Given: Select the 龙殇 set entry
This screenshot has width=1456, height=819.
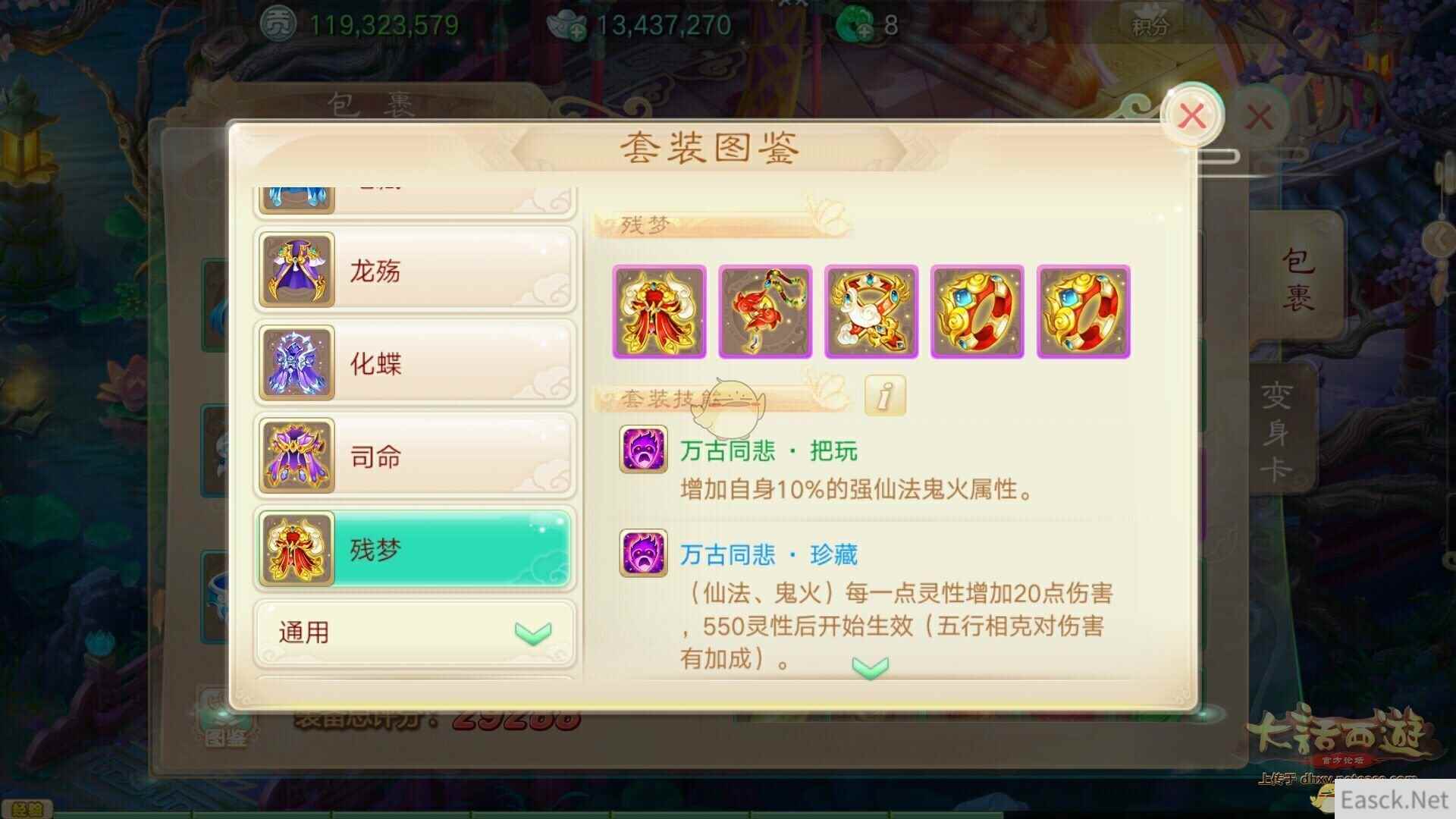Looking at the screenshot, I should (x=414, y=270).
